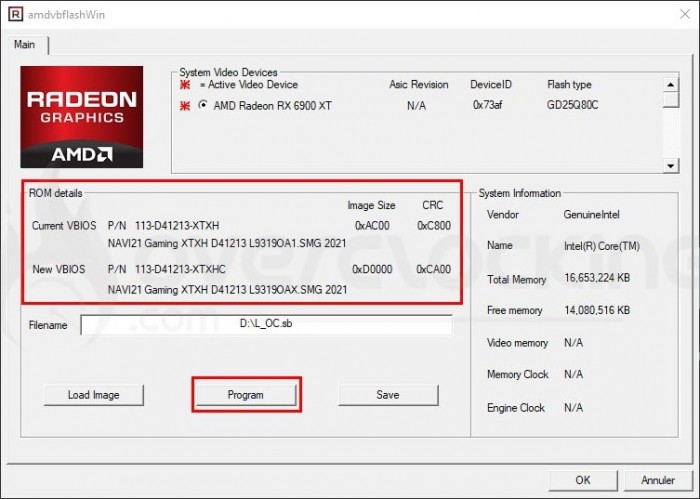The width and height of the screenshot is (700, 499).
Task: Click the Current VBIOS part number 113-D41213-XTXH
Action: [x=177, y=226]
